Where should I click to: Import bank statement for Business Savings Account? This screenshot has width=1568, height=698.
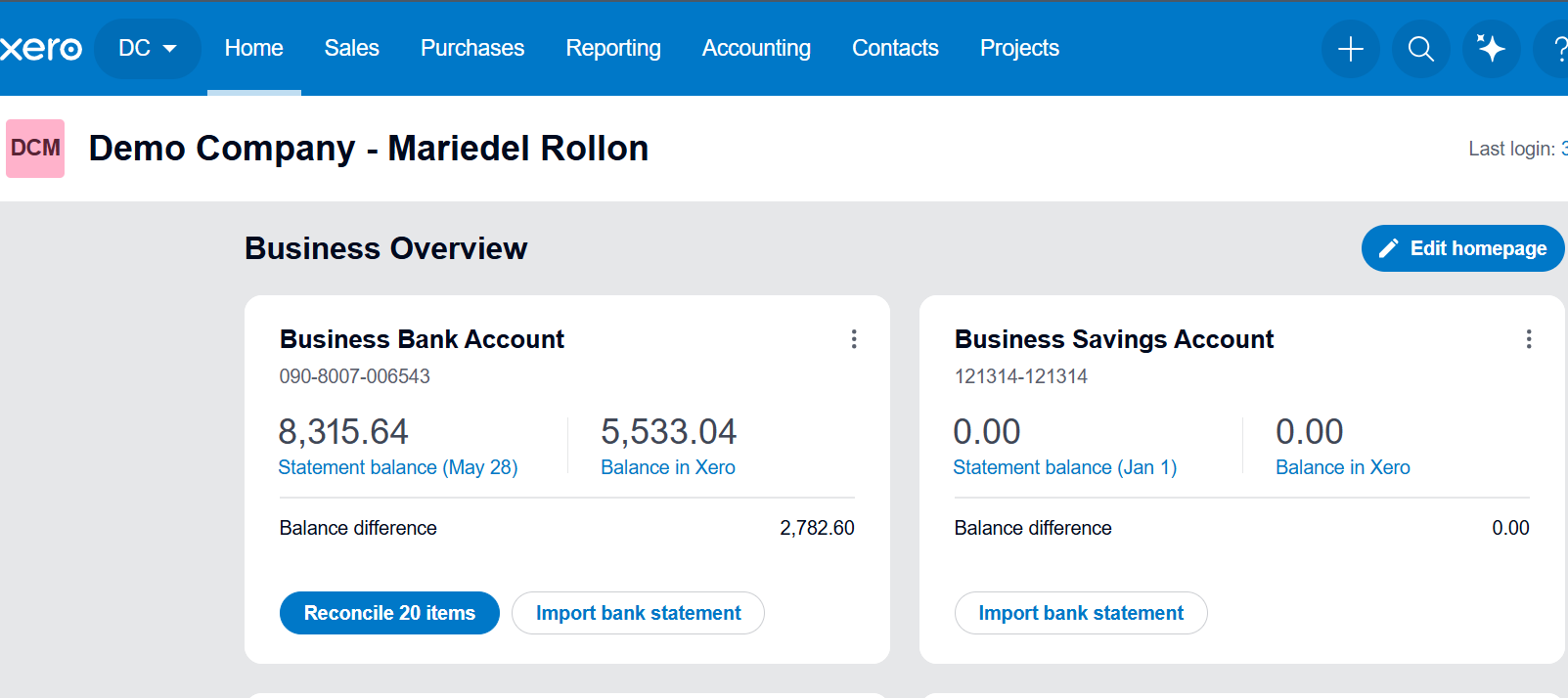click(x=1081, y=613)
